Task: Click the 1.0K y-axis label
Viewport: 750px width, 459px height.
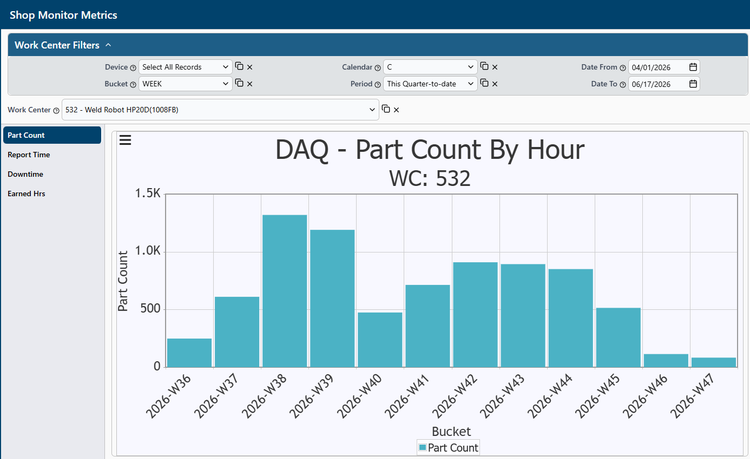Action: 147,251
